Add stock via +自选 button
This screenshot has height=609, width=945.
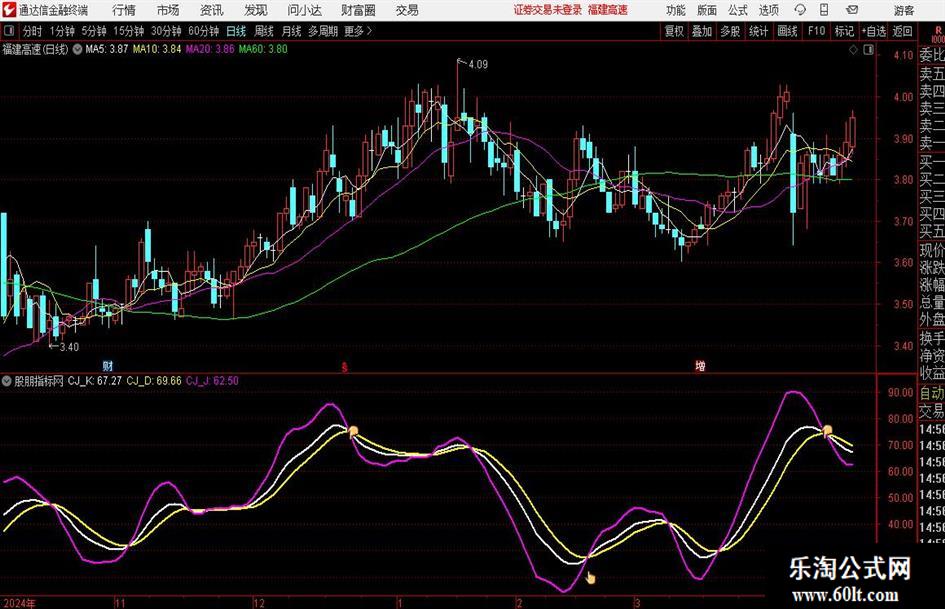(874, 31)
